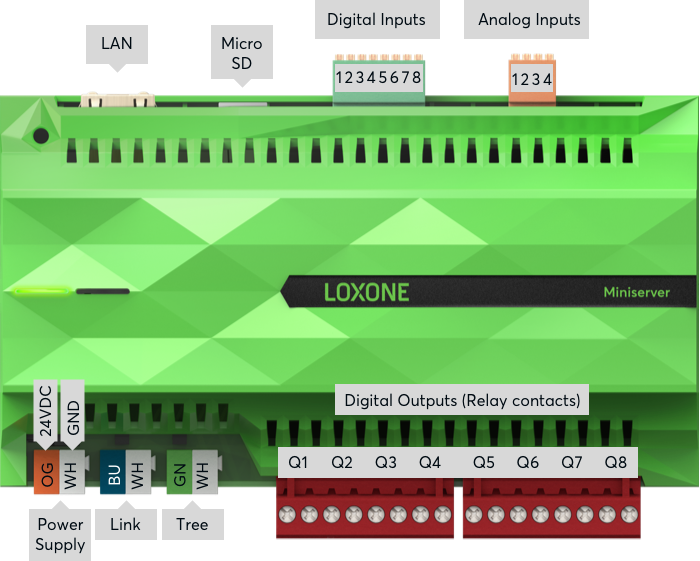
Task: Select the Q1 relay output label
Action: point(298,462)
